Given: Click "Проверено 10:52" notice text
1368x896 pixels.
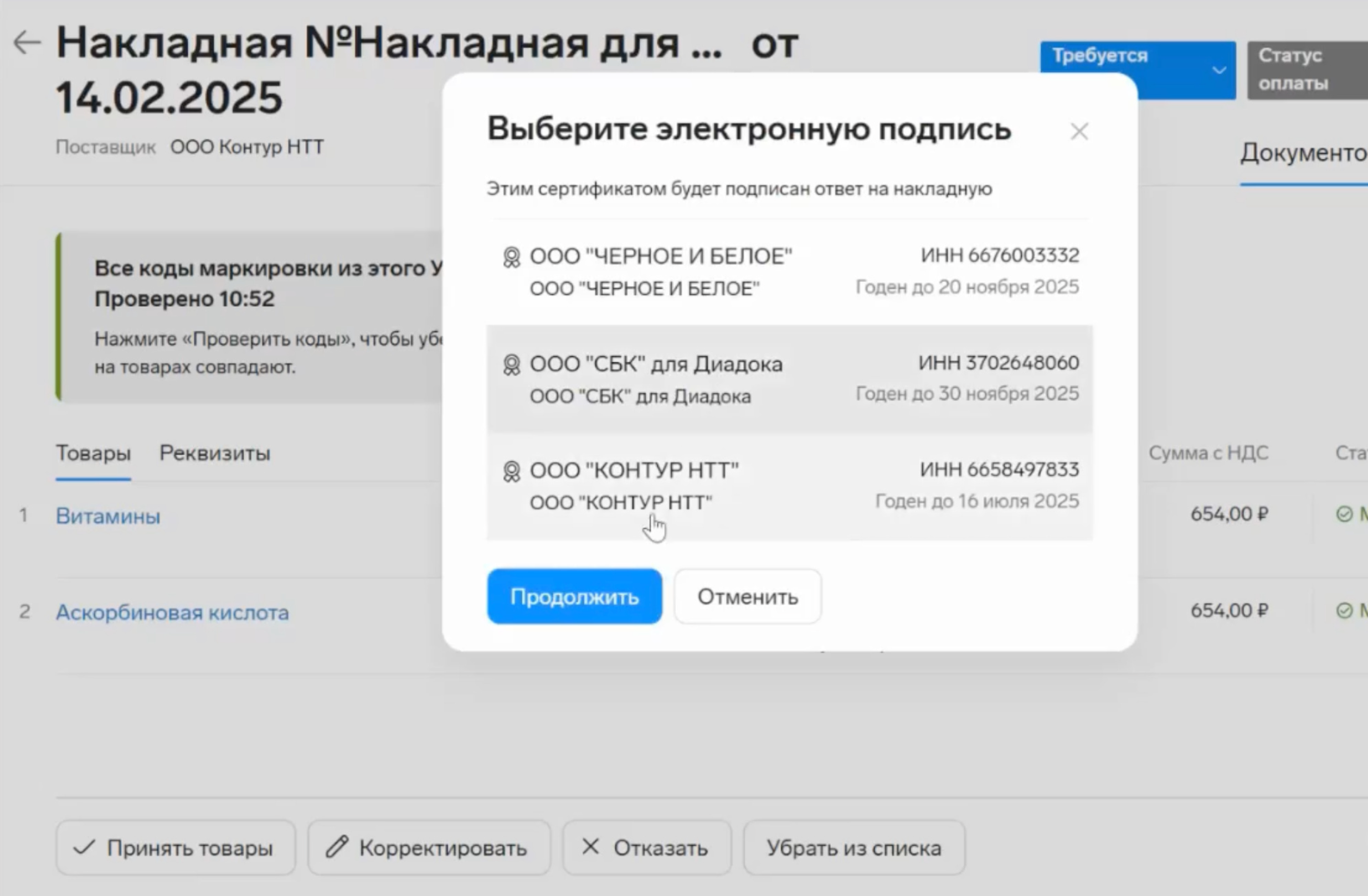Looking at the screenshot, I should click(184, 299).
